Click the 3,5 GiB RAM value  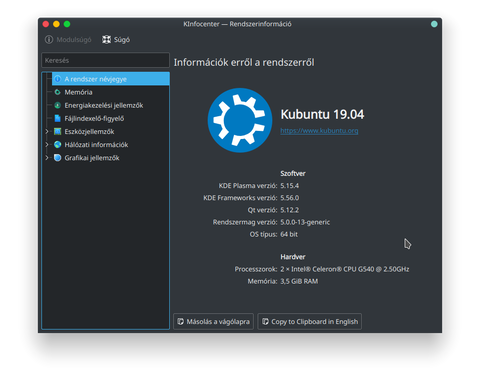click(299, 281)
